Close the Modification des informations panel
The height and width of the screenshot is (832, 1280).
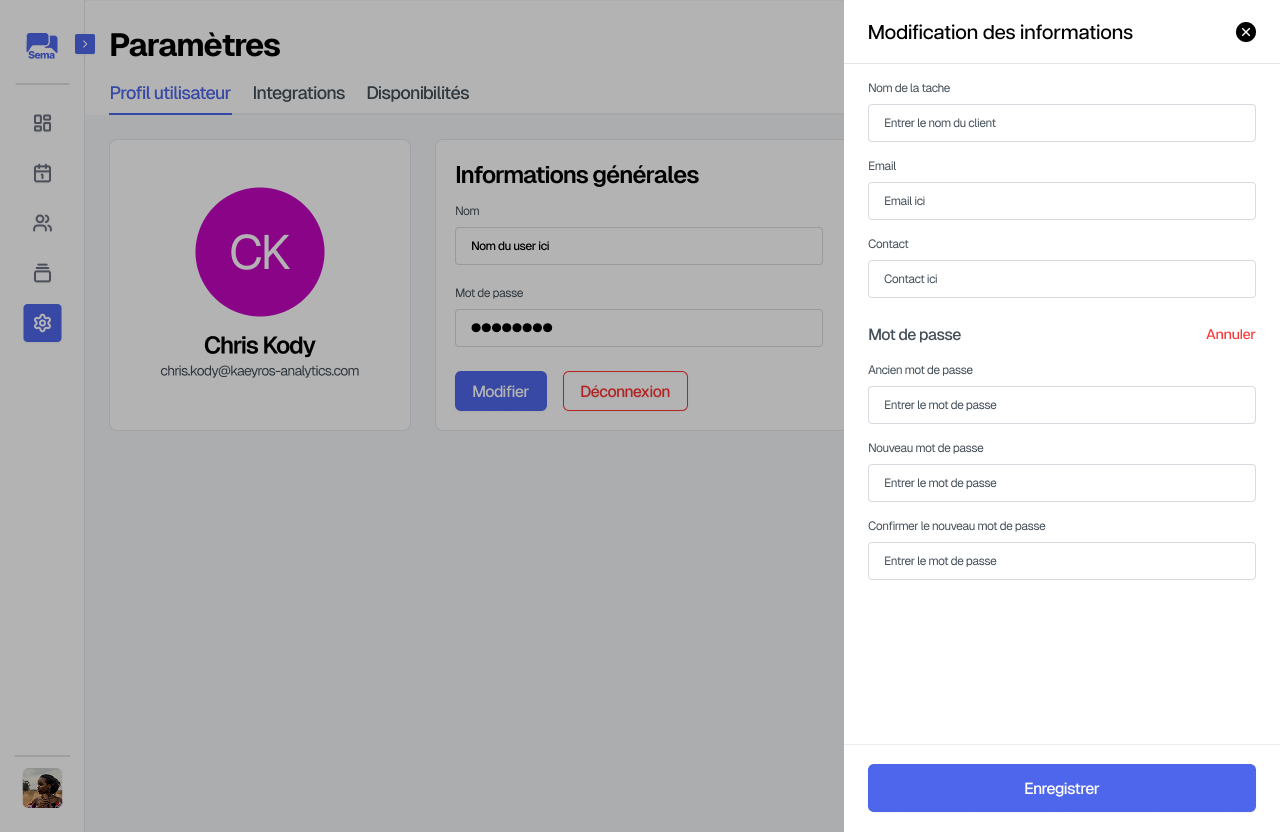coord(1246,32)
